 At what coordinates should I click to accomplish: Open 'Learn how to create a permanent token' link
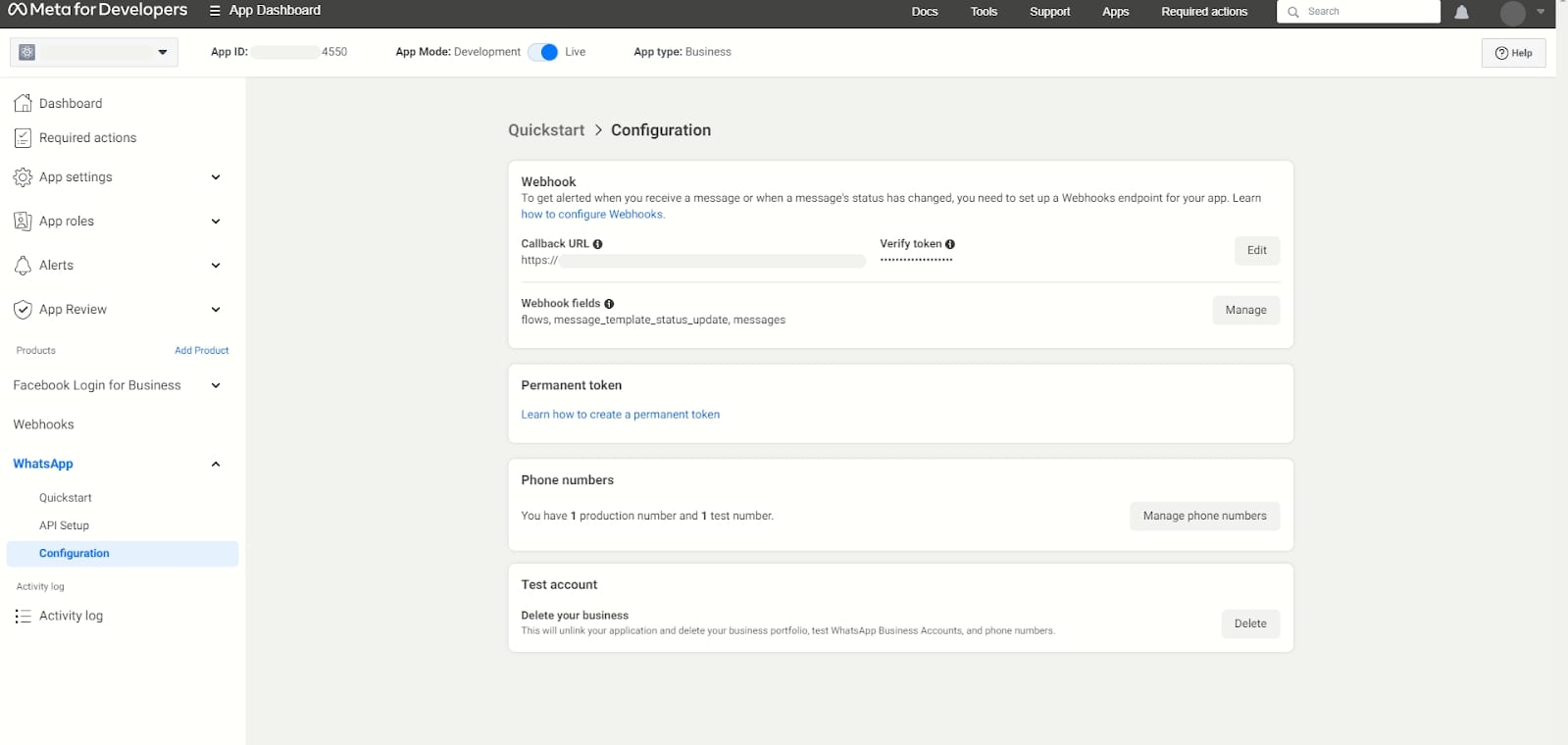[x=621, y=415]
